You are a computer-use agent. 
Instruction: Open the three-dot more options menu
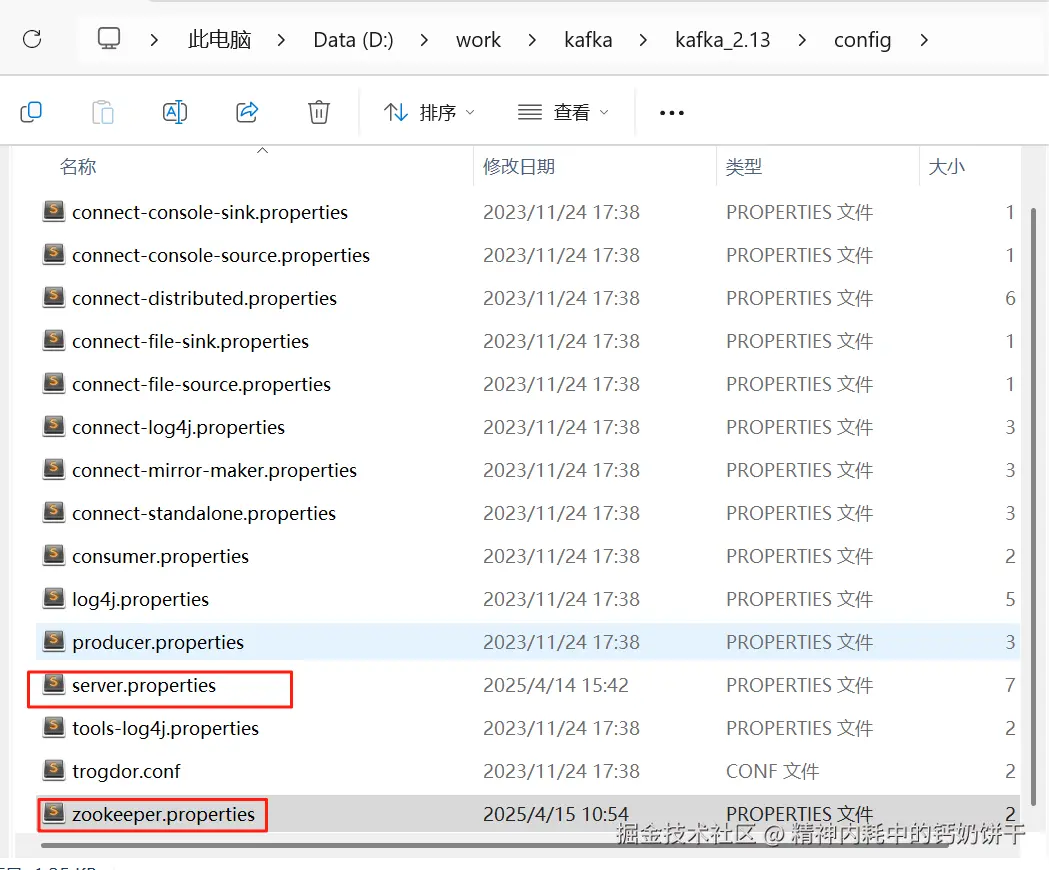[672, 112]
